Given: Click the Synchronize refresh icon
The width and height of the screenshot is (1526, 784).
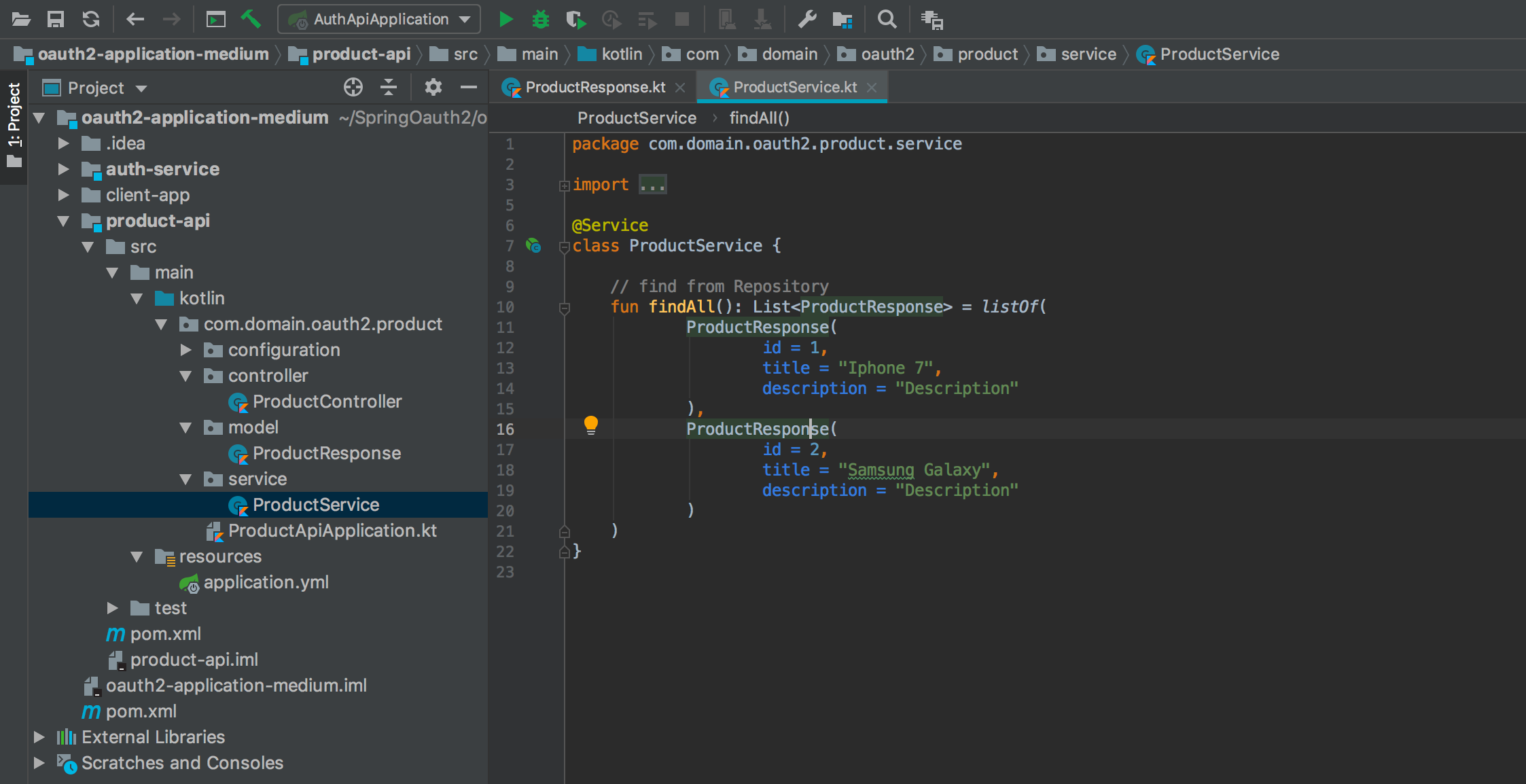Looking at the screenshot, I should 91,19.
